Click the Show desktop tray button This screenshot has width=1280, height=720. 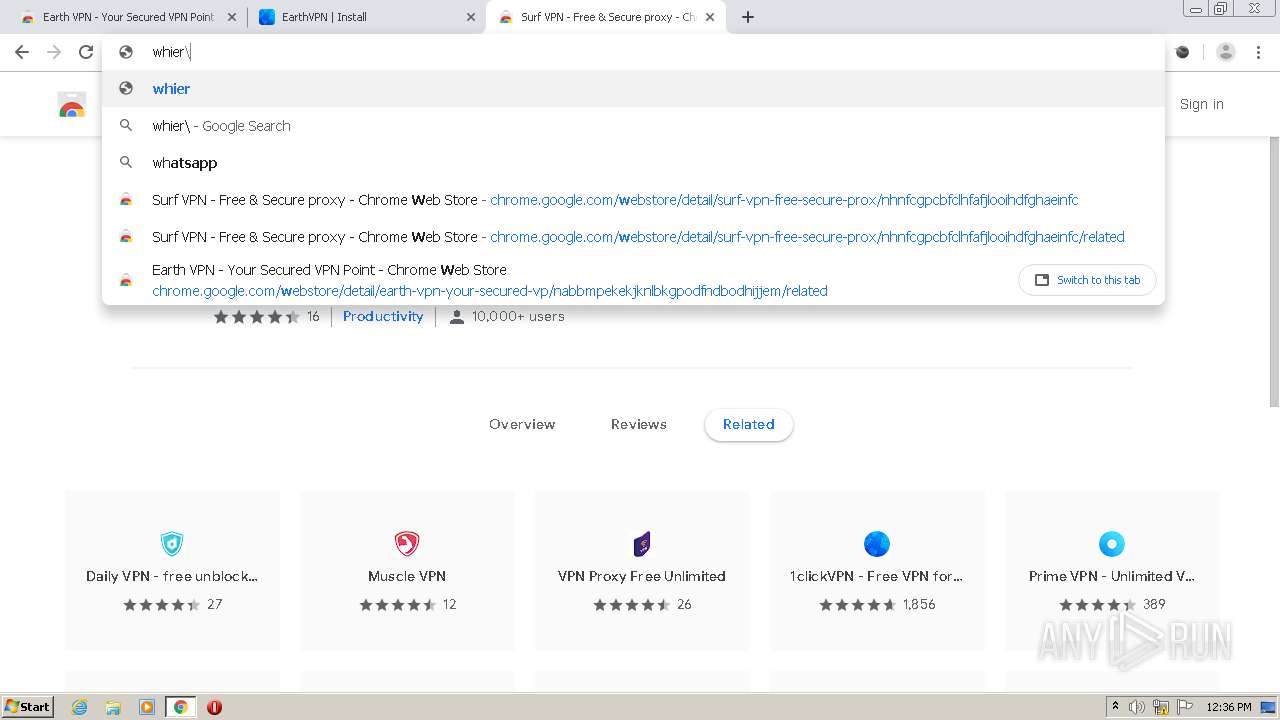pyautogui.click(x=1268, y=707)
